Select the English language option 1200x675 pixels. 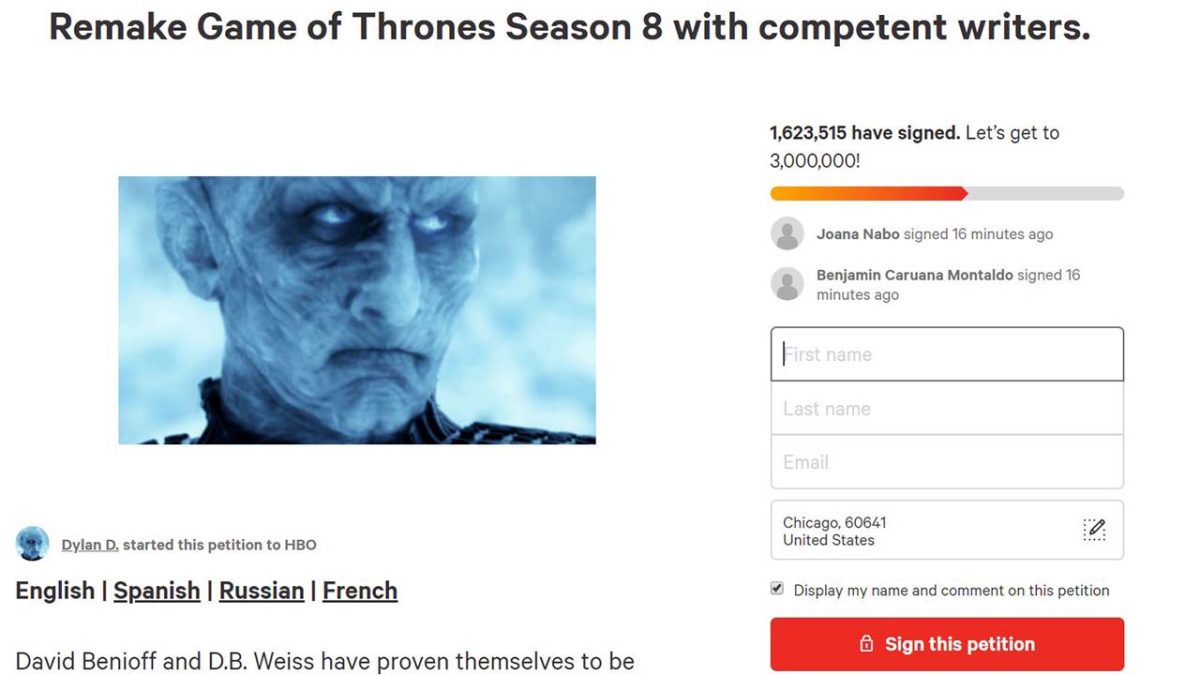coord(55,591)
